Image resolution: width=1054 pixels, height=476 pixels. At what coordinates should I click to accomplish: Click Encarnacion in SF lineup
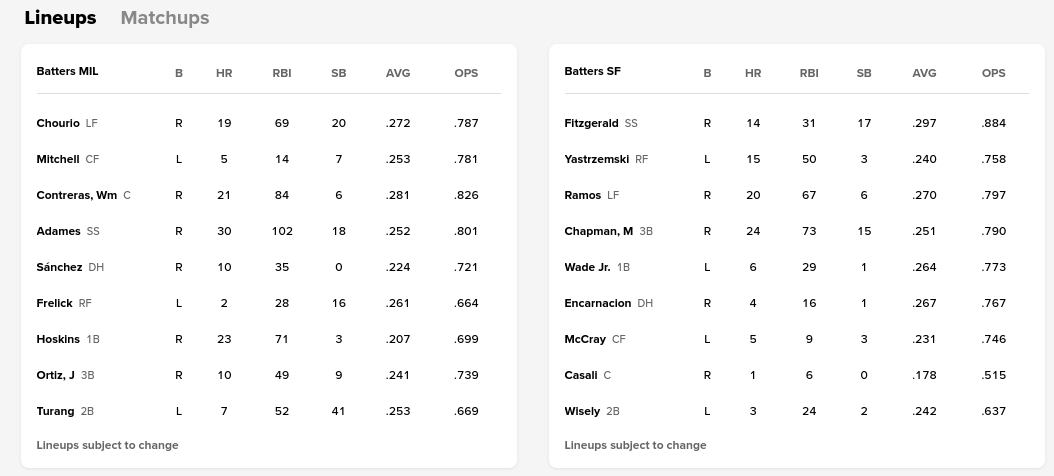tap(597, 303)
